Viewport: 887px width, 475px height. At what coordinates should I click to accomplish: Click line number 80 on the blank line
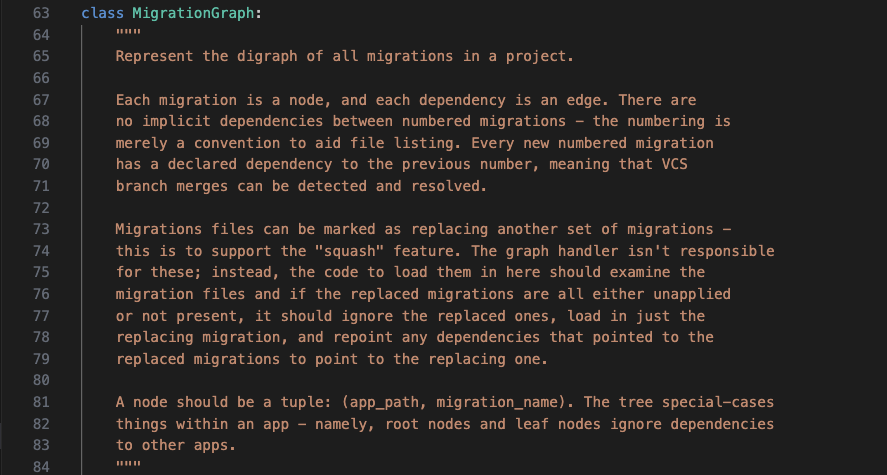click(x=41, y=380)
